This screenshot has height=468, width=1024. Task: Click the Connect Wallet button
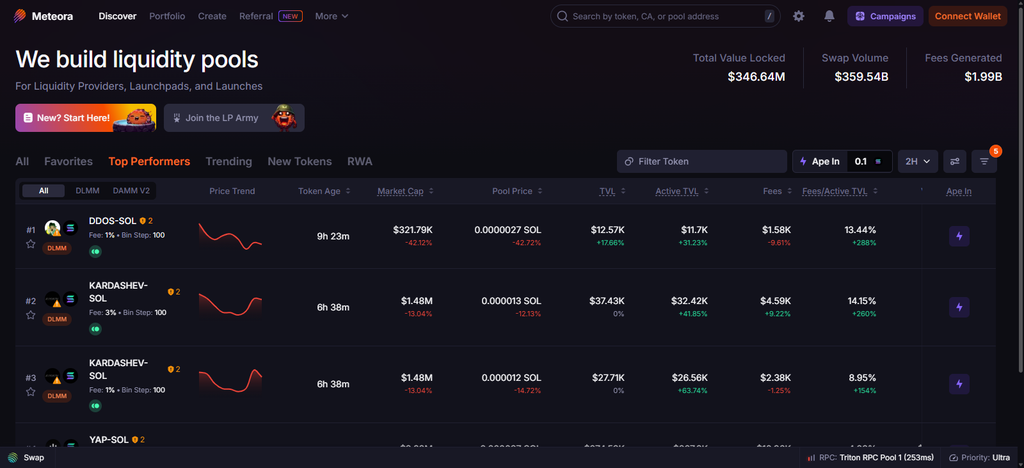967,16
